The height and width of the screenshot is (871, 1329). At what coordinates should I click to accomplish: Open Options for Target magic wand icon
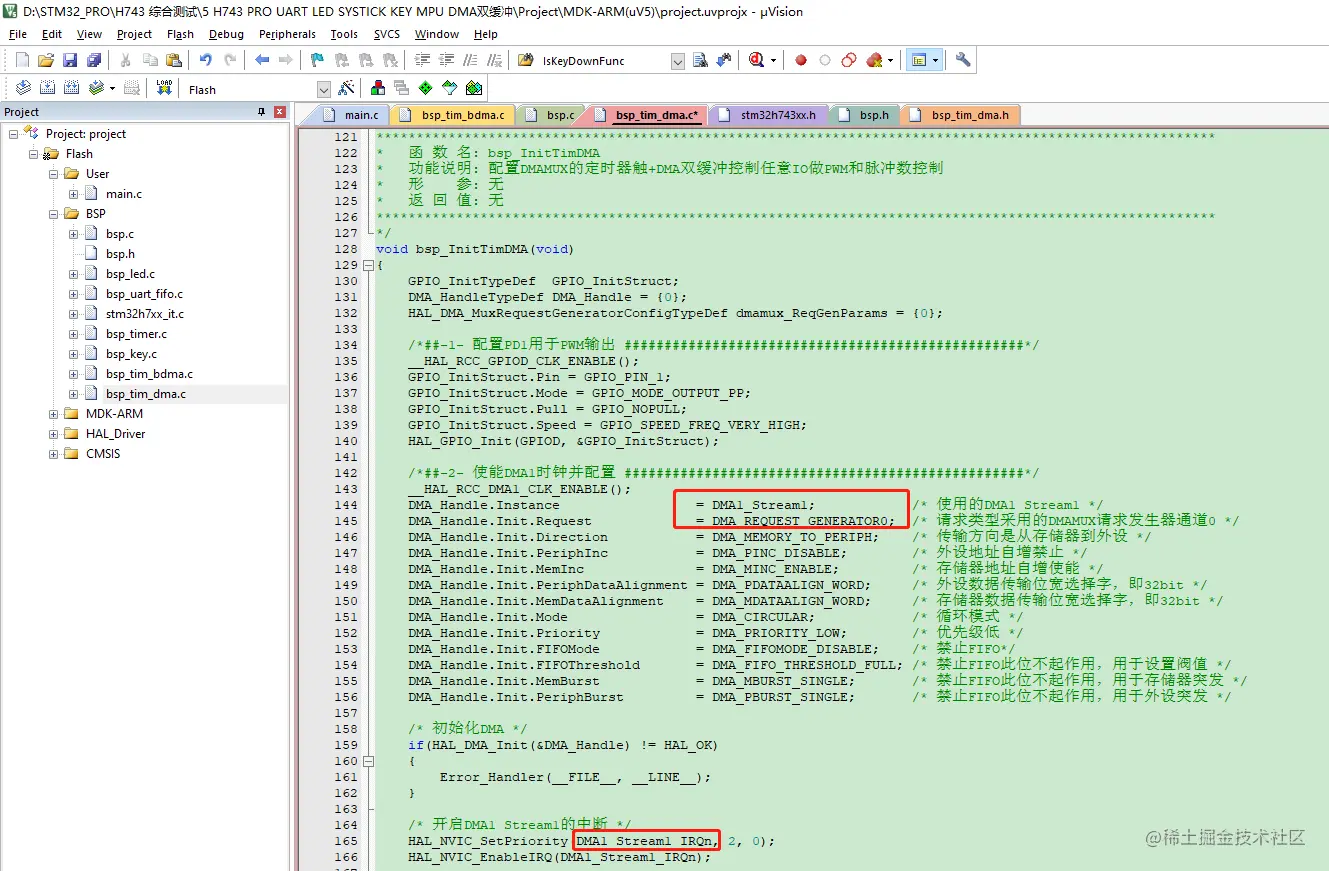[x=347, y=89]
